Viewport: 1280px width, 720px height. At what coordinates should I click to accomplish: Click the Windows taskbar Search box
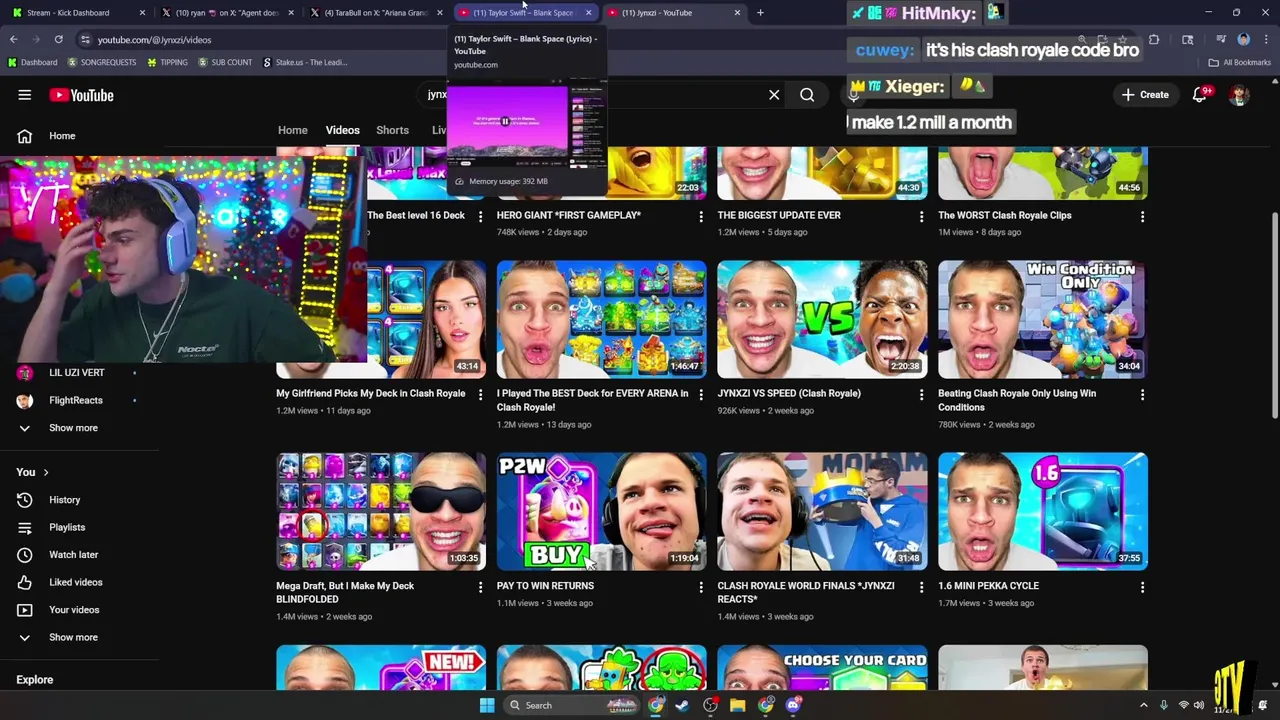point(570,705)
